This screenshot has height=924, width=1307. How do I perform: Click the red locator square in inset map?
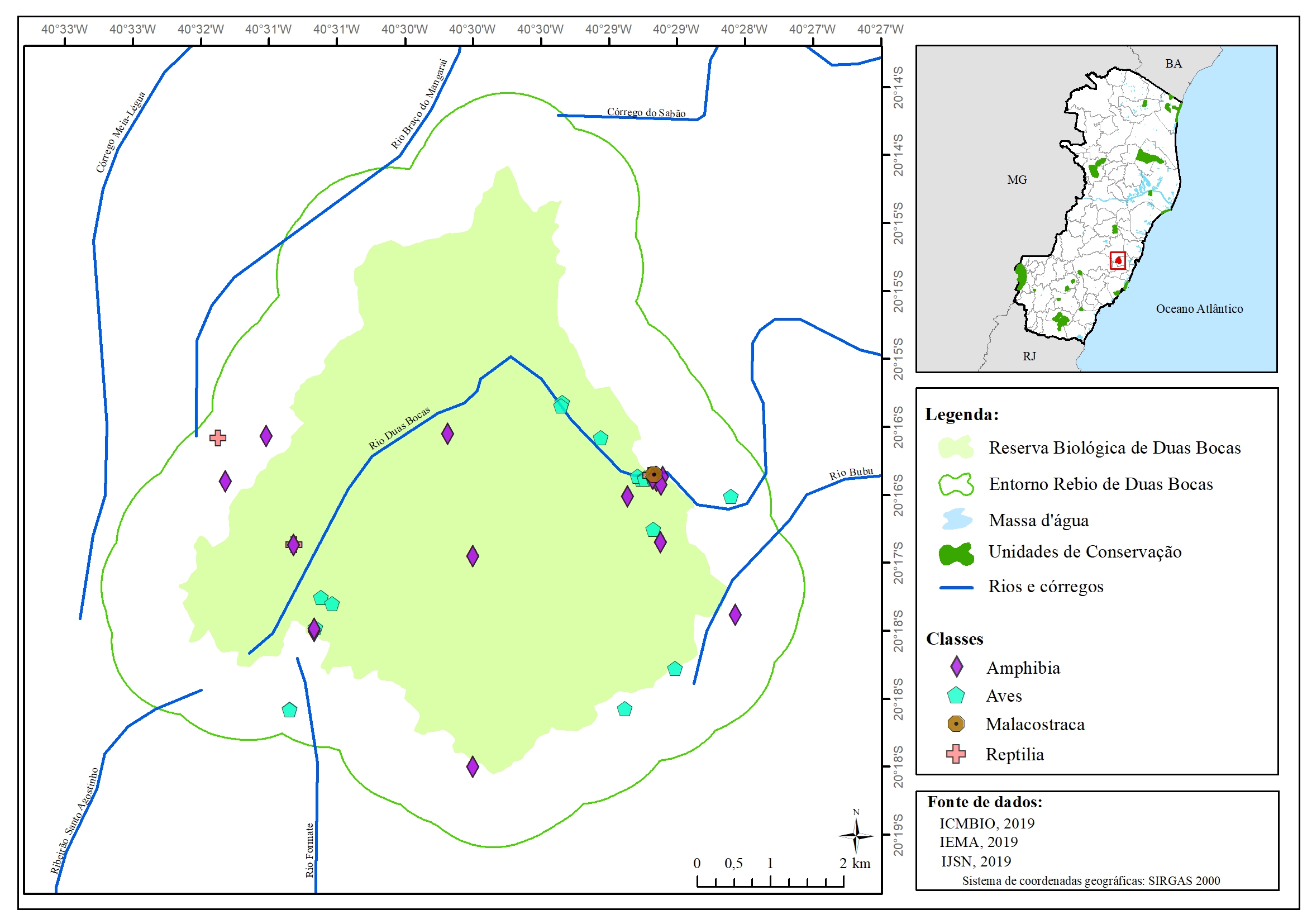[1118, 261]
